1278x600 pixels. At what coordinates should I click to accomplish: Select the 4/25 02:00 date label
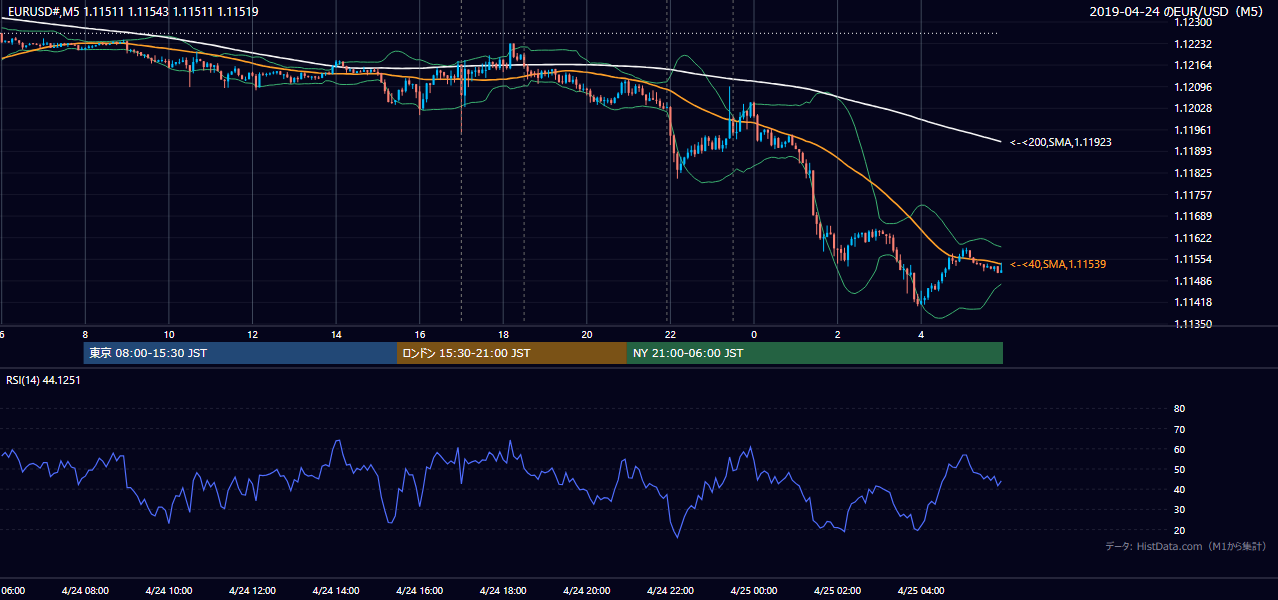[838, 591]
